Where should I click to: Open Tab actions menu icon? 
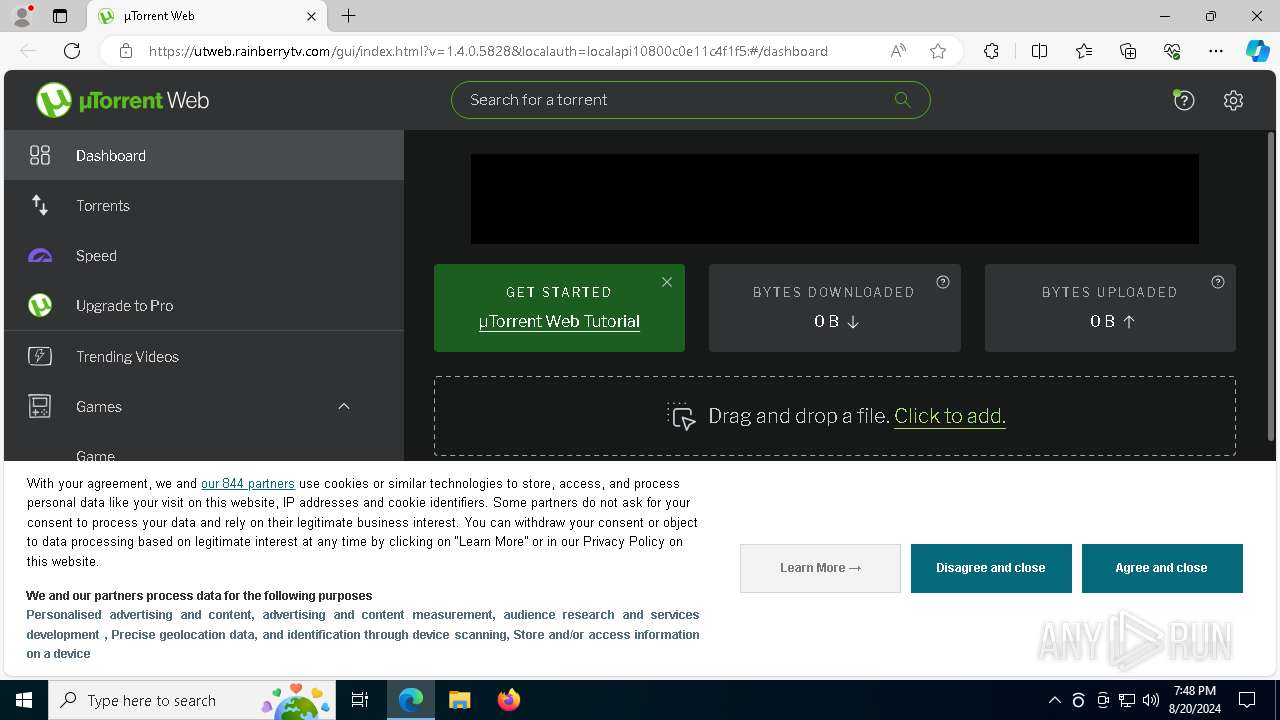(60, 16)
